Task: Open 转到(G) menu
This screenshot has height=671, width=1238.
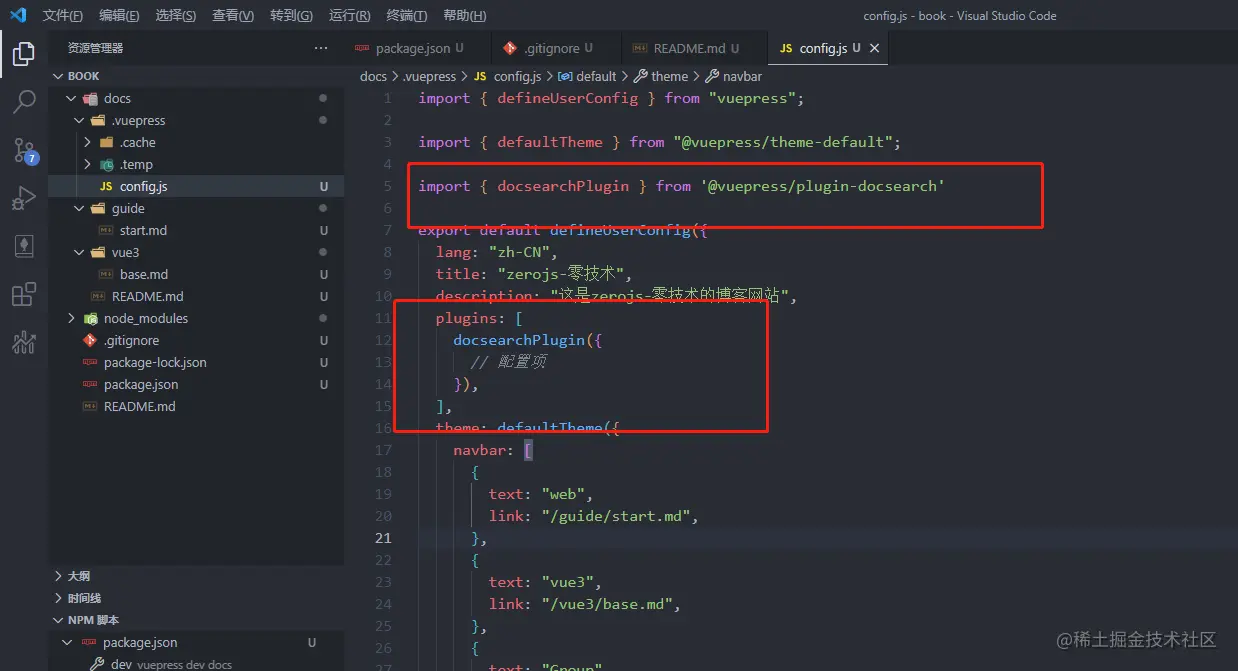Action: [x=291, y=15]
